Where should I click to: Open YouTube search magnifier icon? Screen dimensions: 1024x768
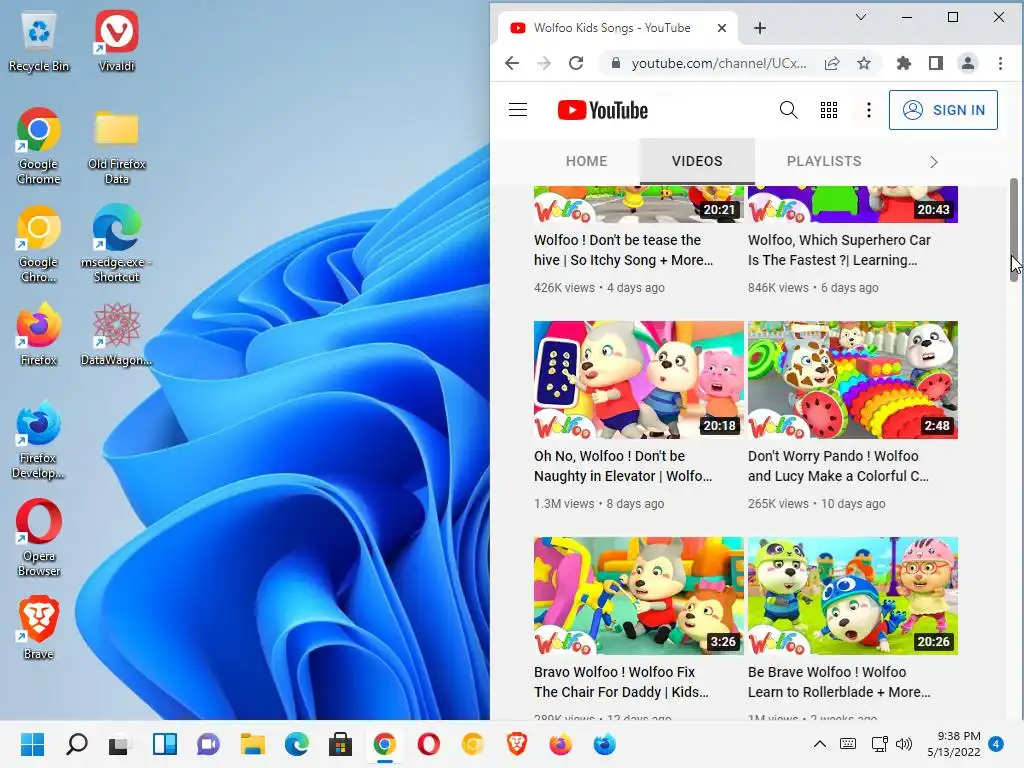tap(788, 110)
